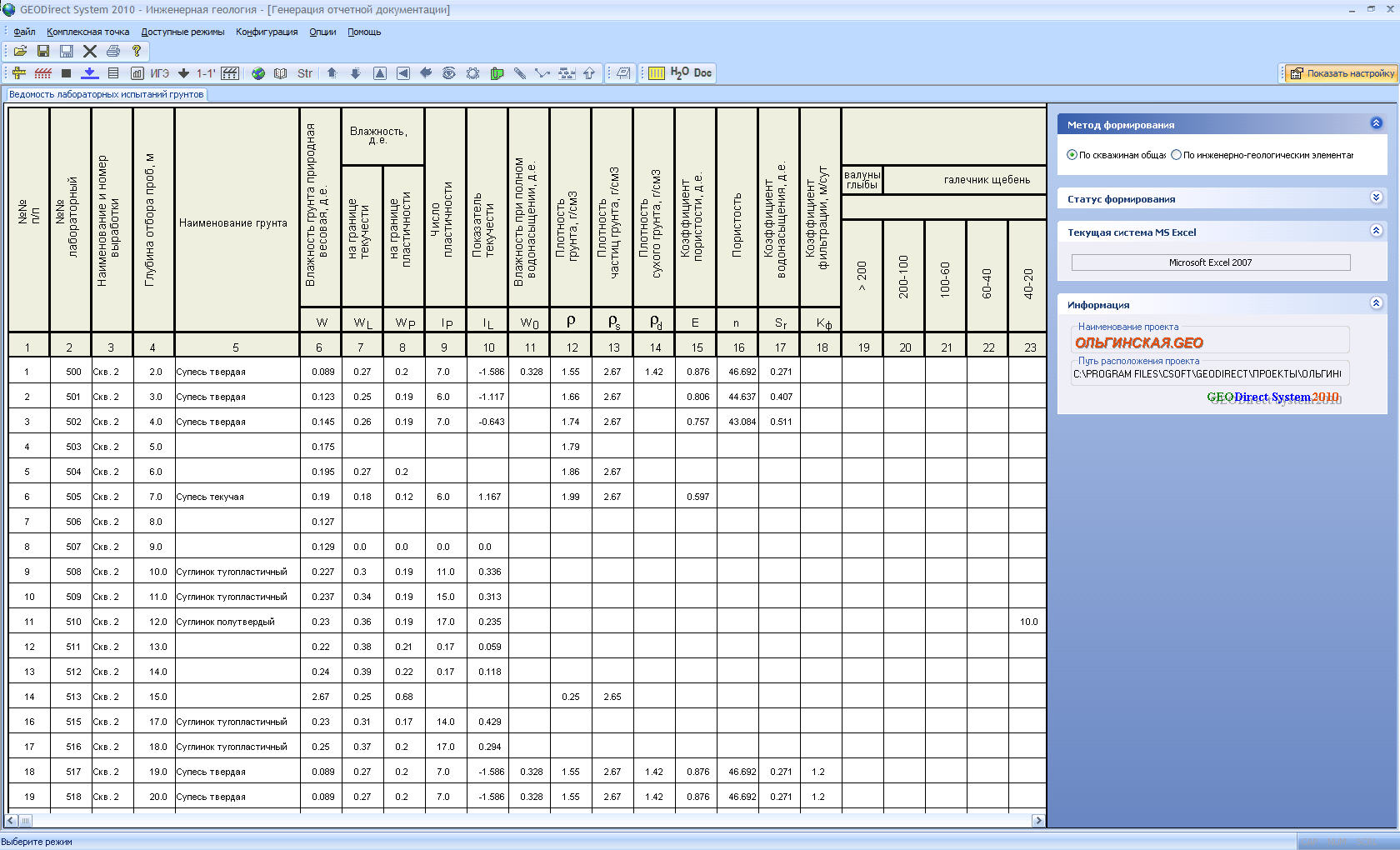The height and width of the screenshot is (850, 1400).
Task: Click the eye icon in toolbar
Action: pos(449,73)
